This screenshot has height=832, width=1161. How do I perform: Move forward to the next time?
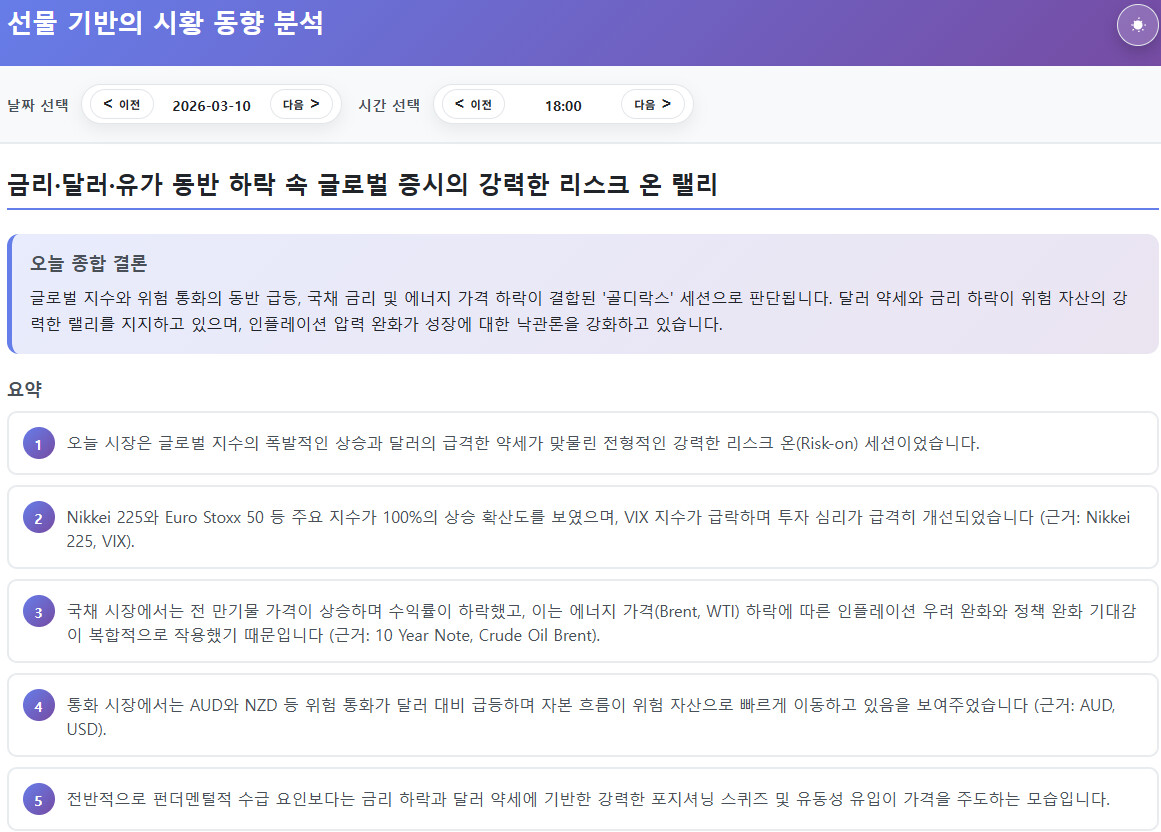[x=653, y=105]
